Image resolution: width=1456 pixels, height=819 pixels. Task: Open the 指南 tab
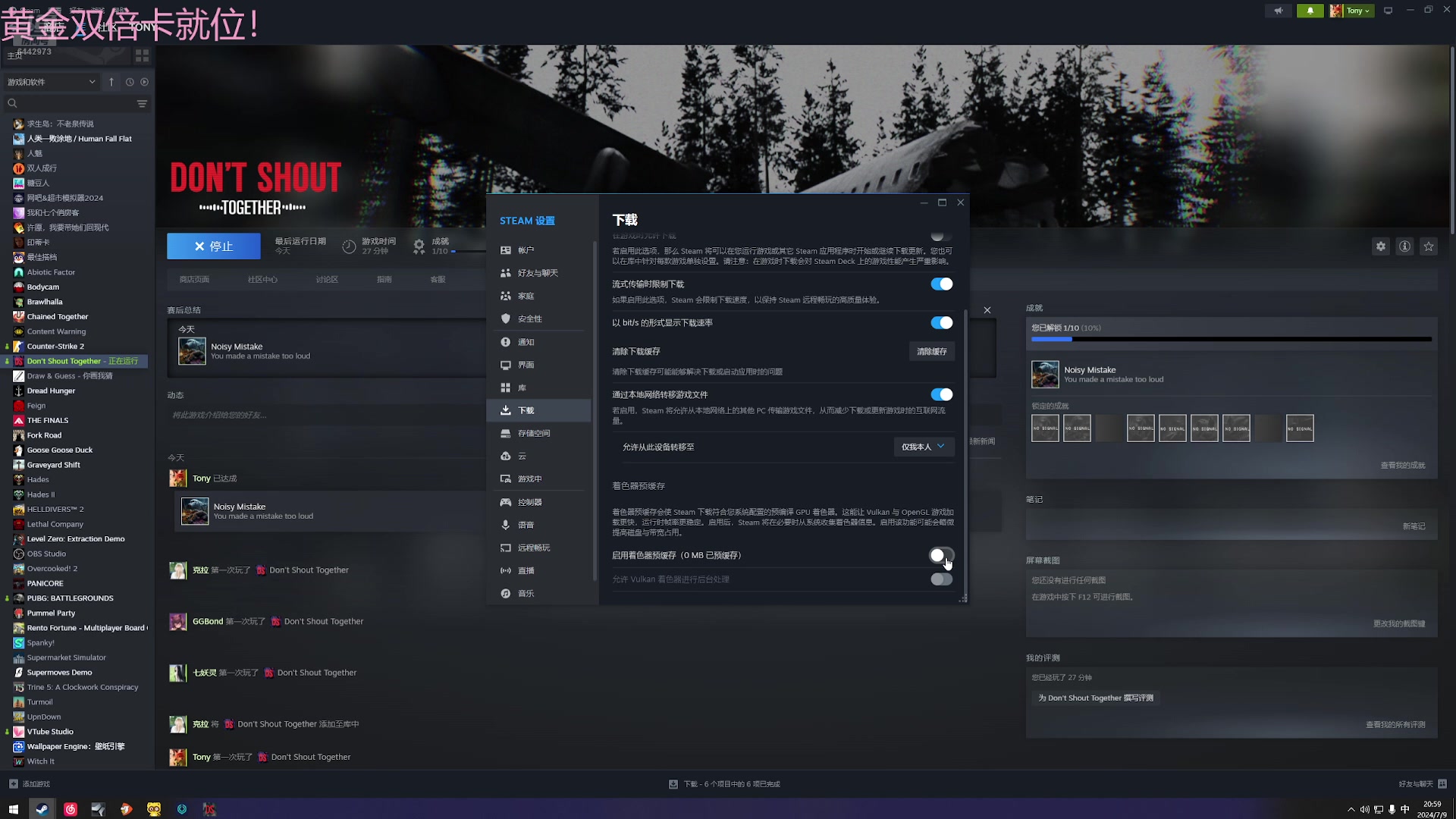pos(384,279)
